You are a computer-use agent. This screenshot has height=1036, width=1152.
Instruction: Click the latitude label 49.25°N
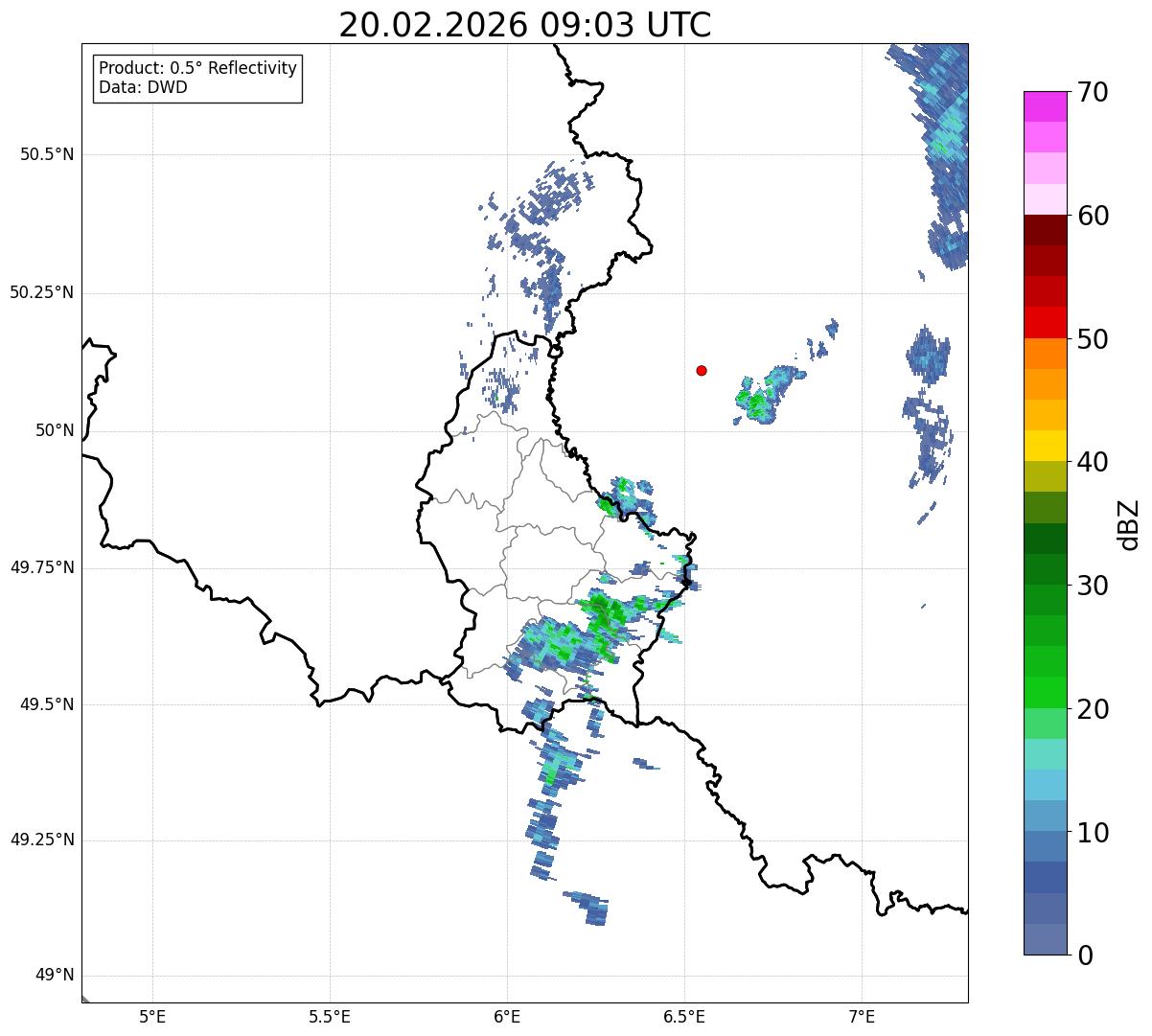point(41,840)
